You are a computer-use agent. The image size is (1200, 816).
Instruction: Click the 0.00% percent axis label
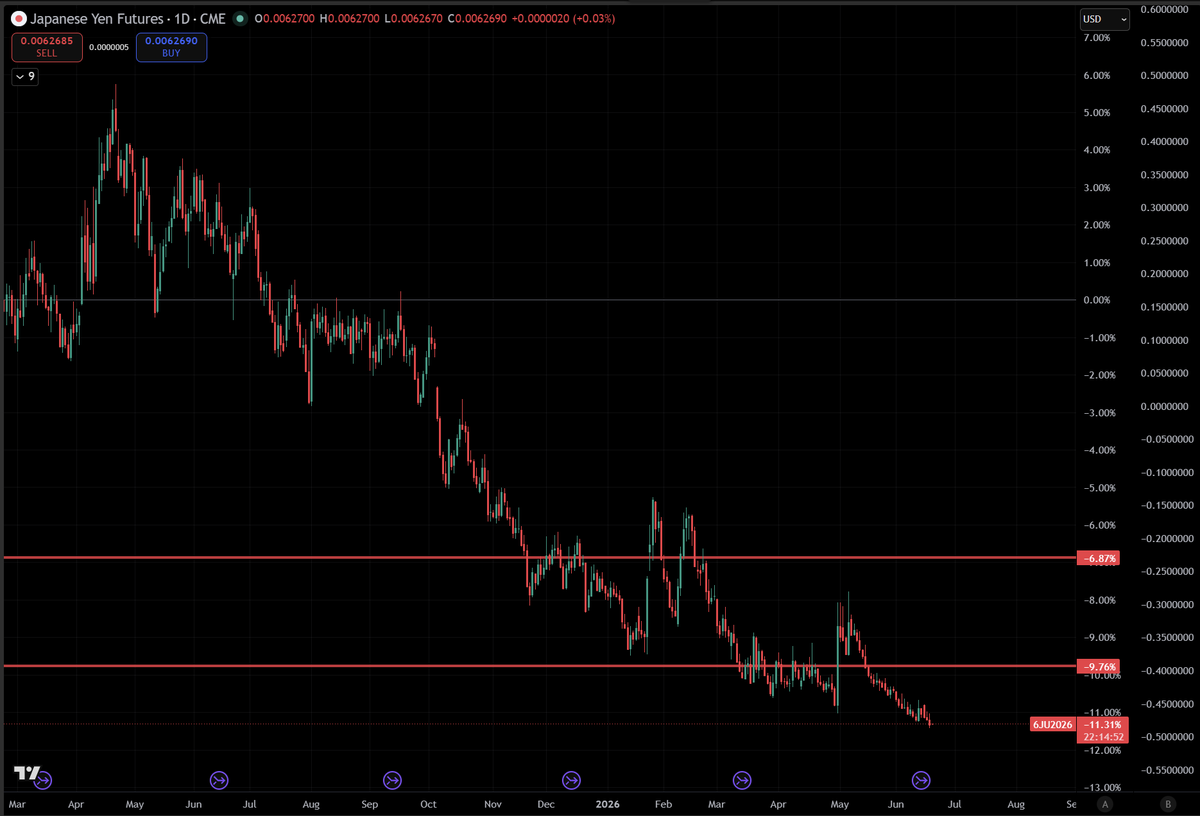tap(1098, 300)
